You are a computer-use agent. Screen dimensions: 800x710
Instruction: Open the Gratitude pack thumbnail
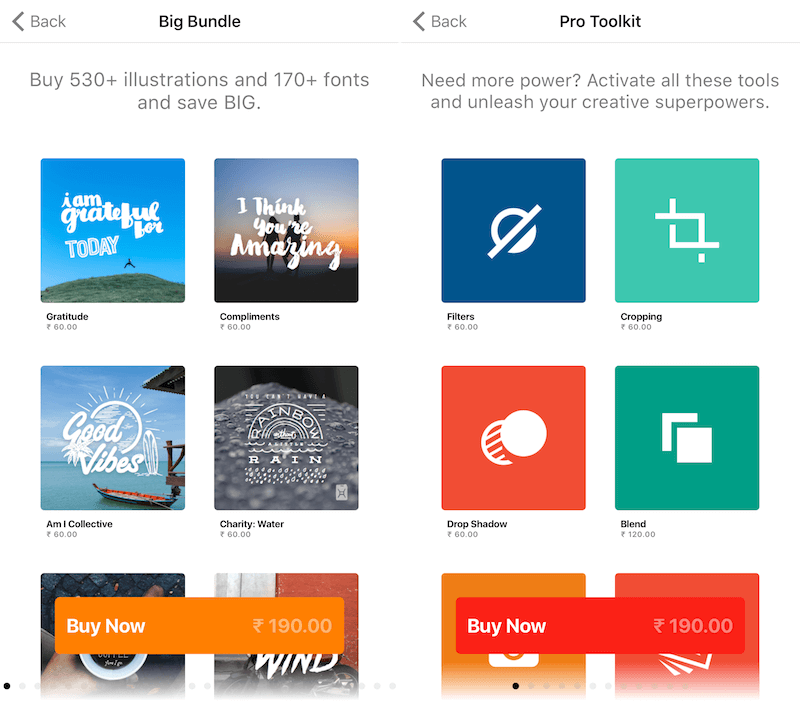click(x=113, y=230)
